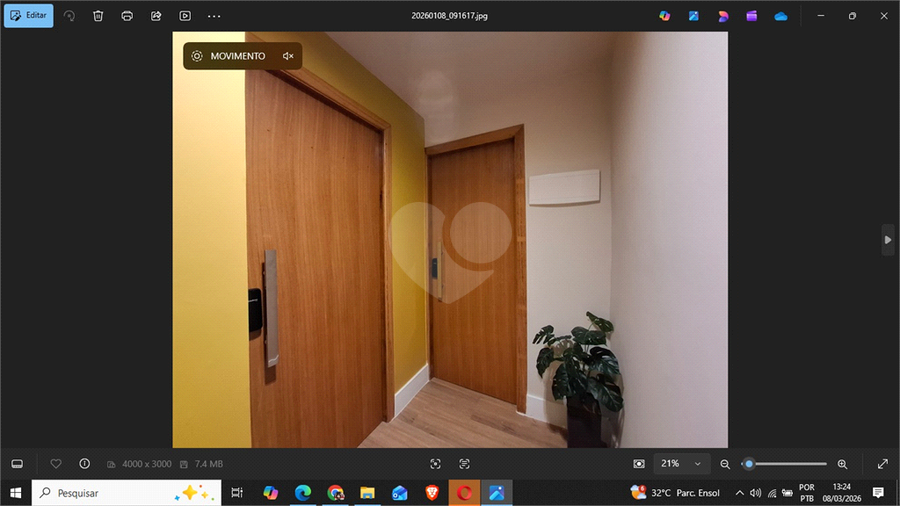Show hidden system tray icons chevron
Viewport: 900px width, 506px height.
(x=740, y=493)
